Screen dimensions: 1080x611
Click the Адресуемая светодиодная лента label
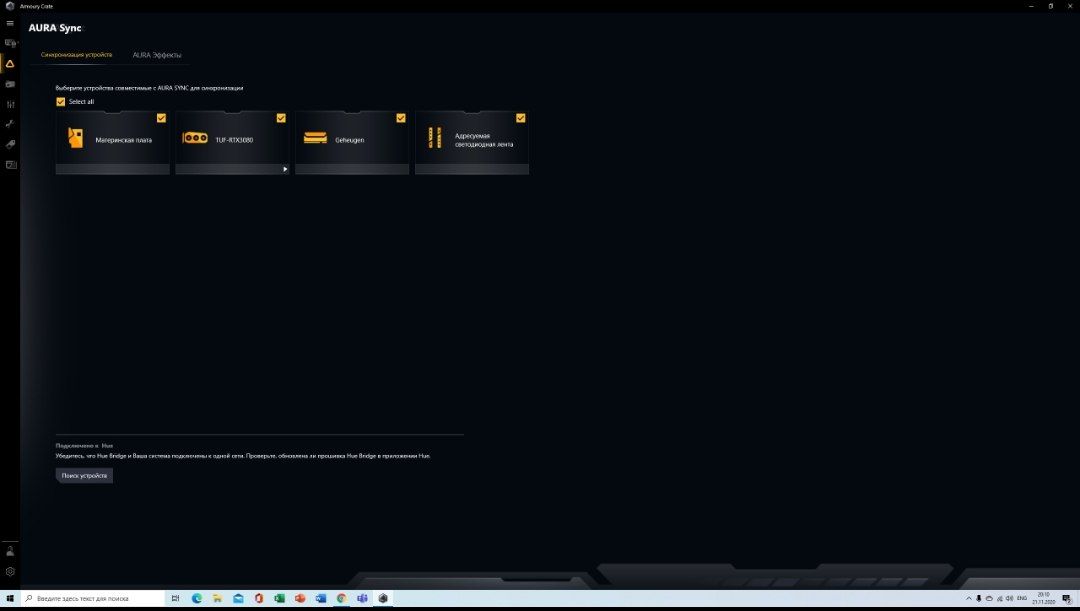pos(484,140)
